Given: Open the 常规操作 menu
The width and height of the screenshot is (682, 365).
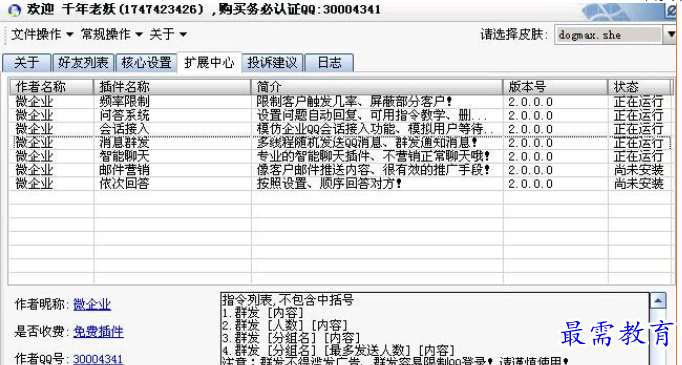Looking at the screenshot, I should [112, 34].
